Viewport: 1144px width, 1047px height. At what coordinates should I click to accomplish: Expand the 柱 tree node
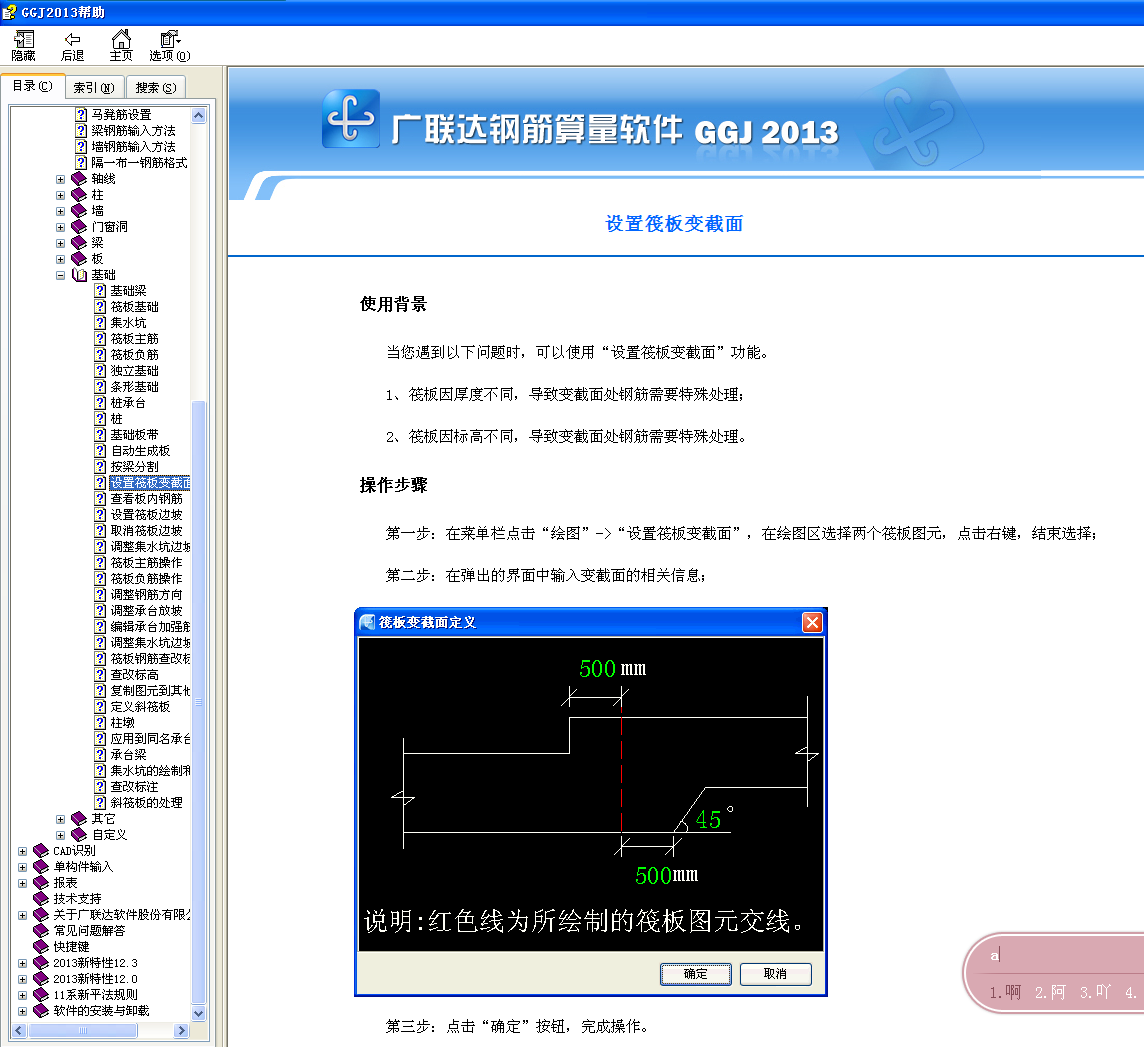61,196
